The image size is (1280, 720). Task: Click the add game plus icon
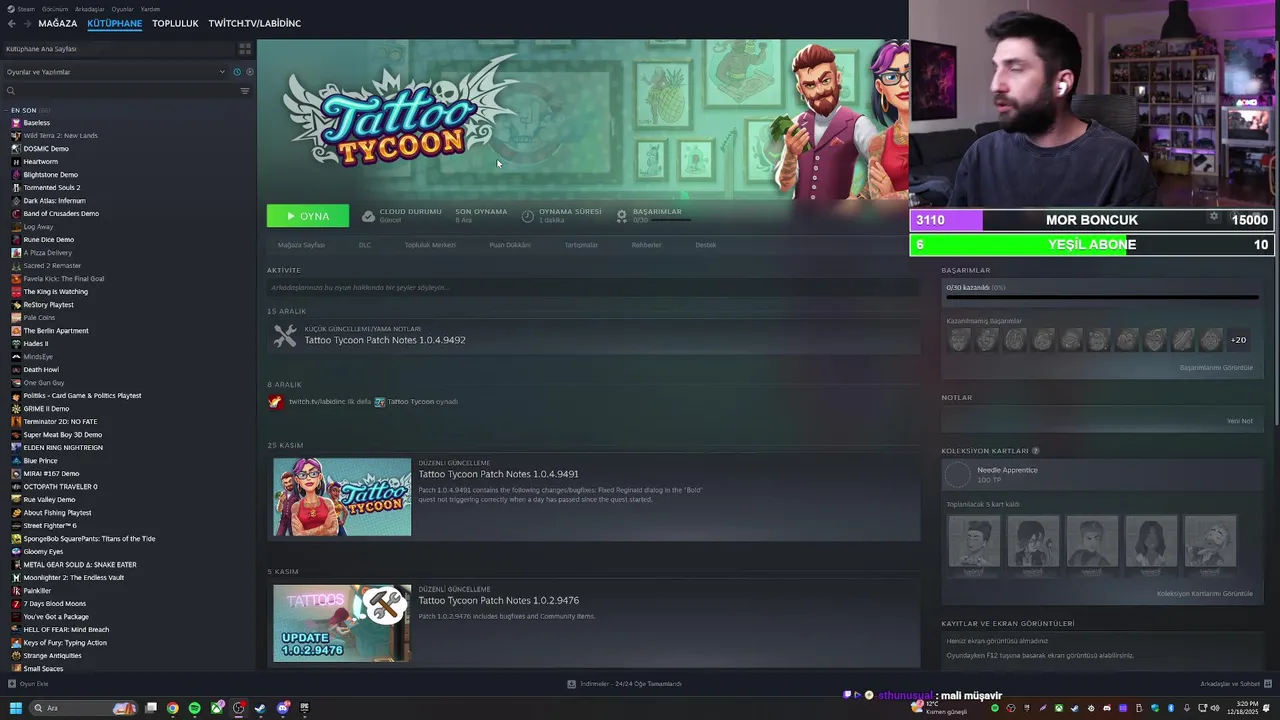[x=12, y=684]
